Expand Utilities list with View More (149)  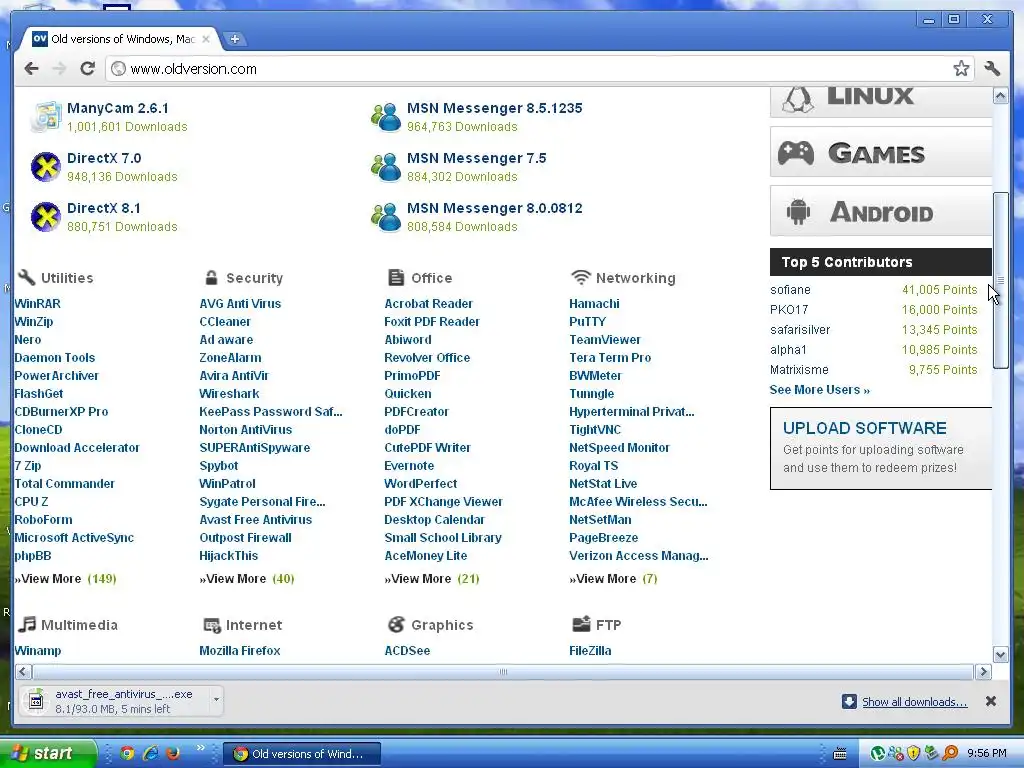click(x=65, y=579)
